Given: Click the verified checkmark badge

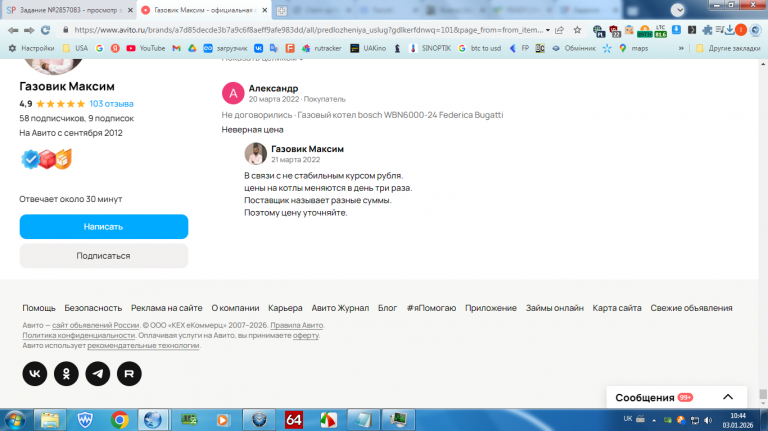Looking at the screenshot, I should [x=30, y=159].
